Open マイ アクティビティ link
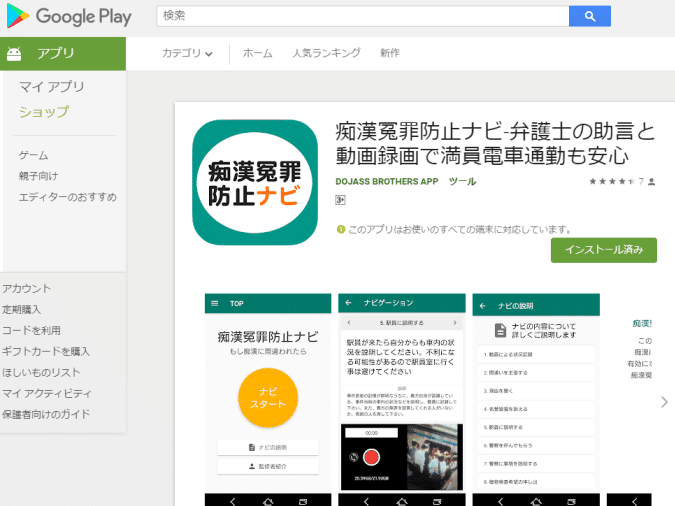Screen dimensions: 675x506 click(47, 393)
